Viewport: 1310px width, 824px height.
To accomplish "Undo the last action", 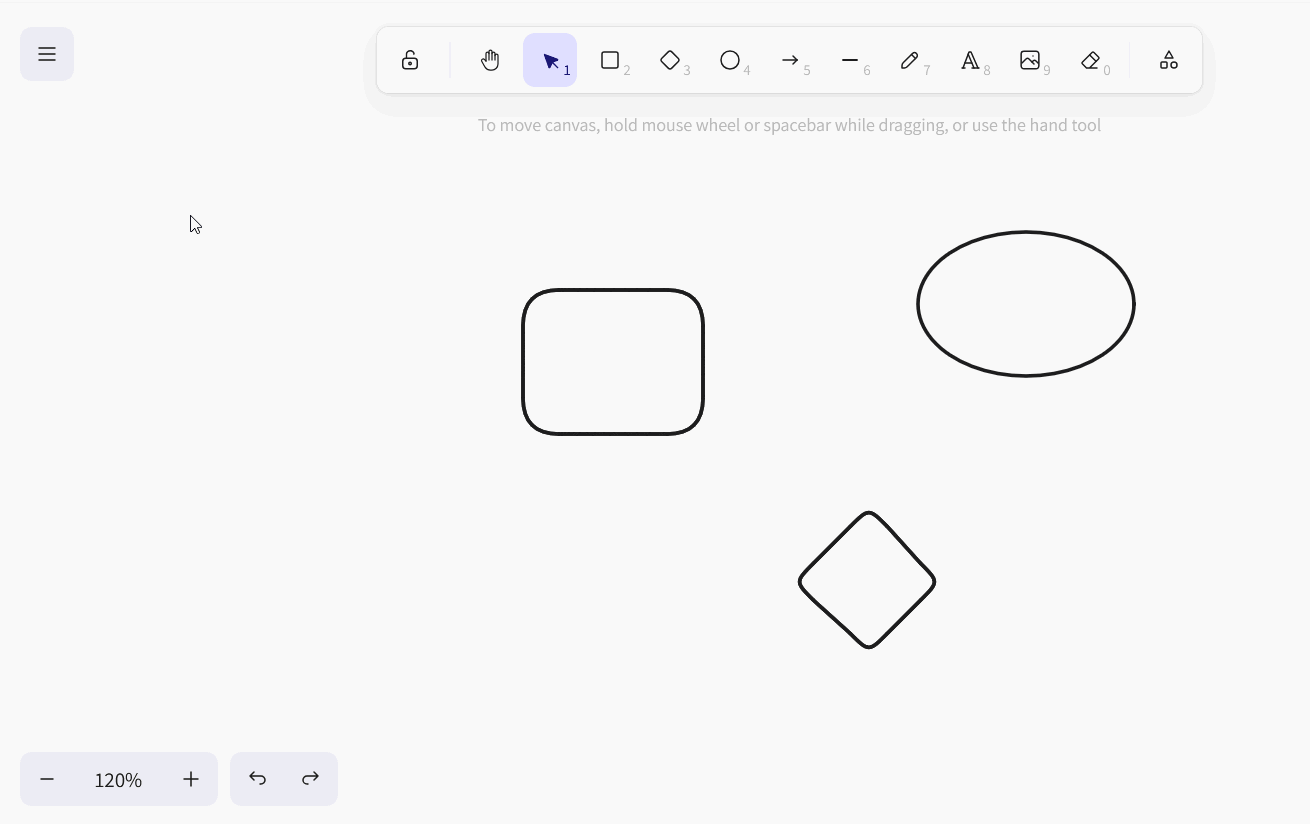I will (258, 779).
